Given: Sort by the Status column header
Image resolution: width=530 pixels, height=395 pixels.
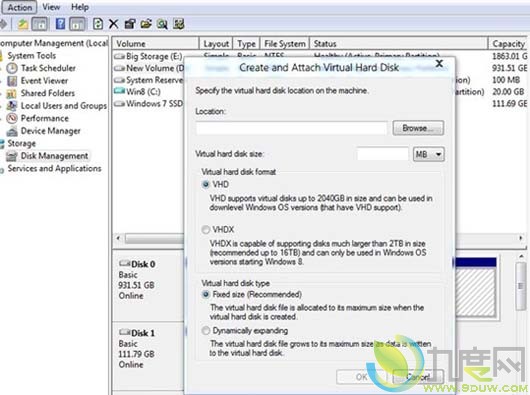Looking at the screenshot, I should point(399,44).
